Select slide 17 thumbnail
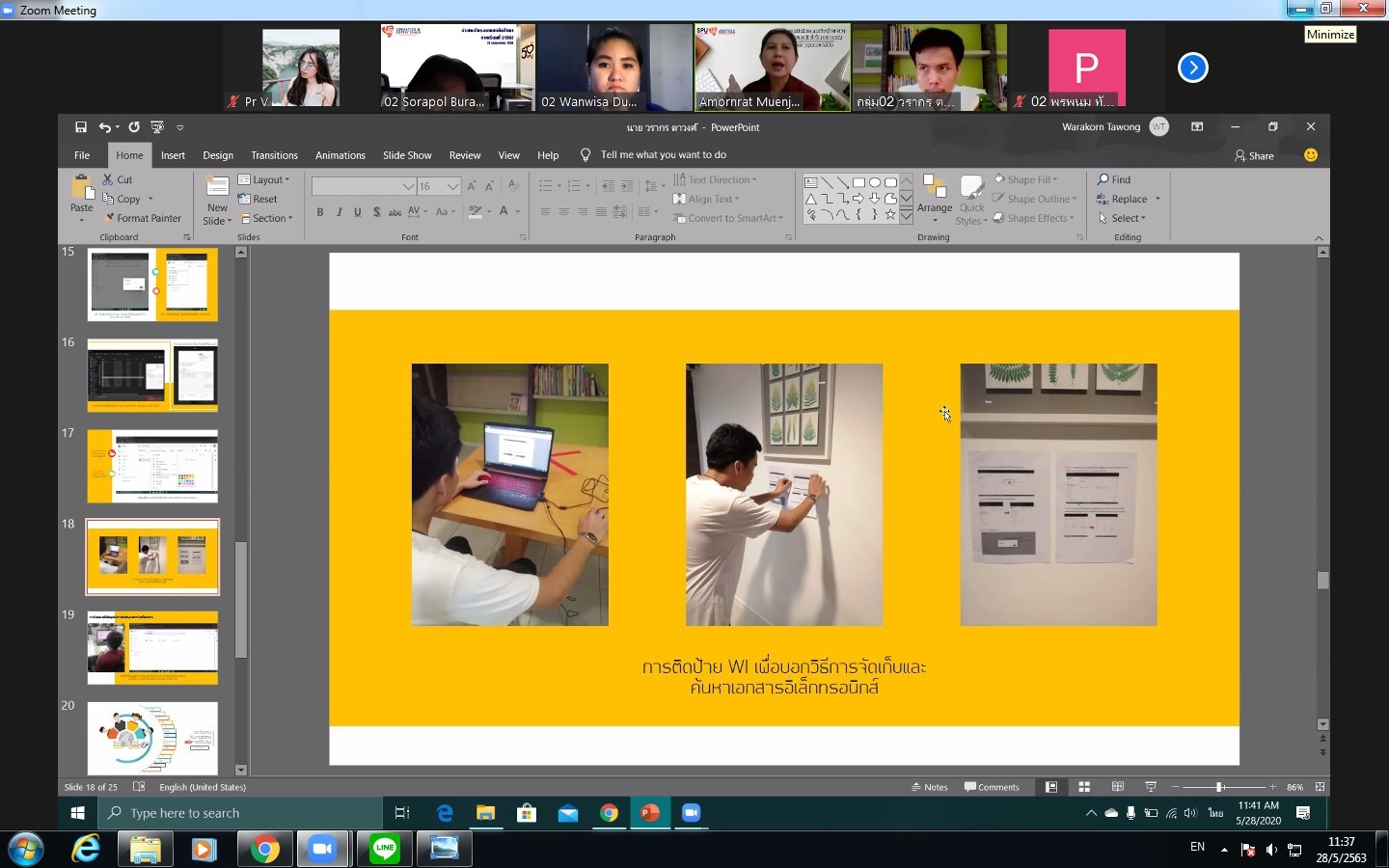 tap(152, 467)
